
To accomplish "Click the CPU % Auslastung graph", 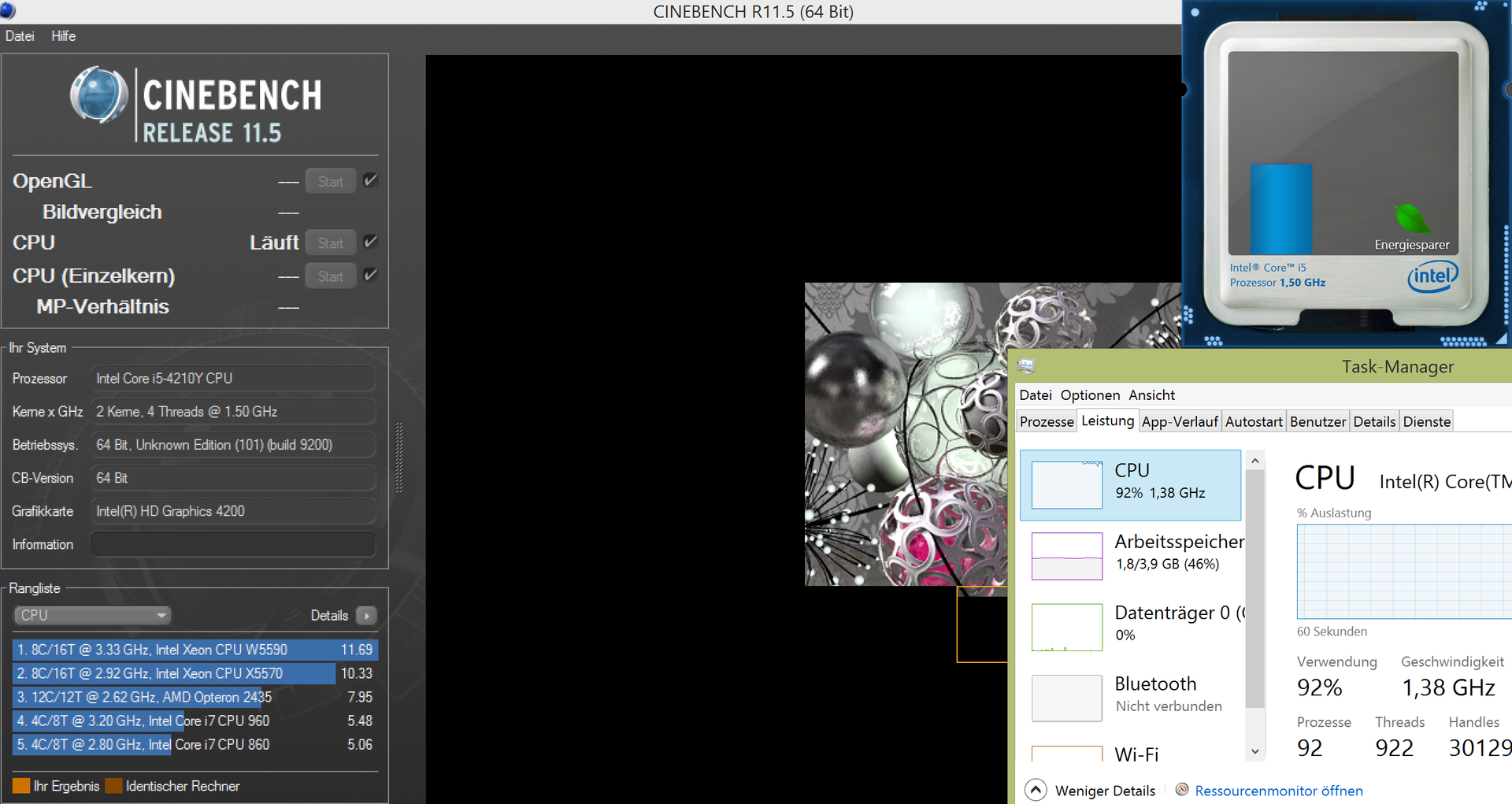I will coord(1404,572).
